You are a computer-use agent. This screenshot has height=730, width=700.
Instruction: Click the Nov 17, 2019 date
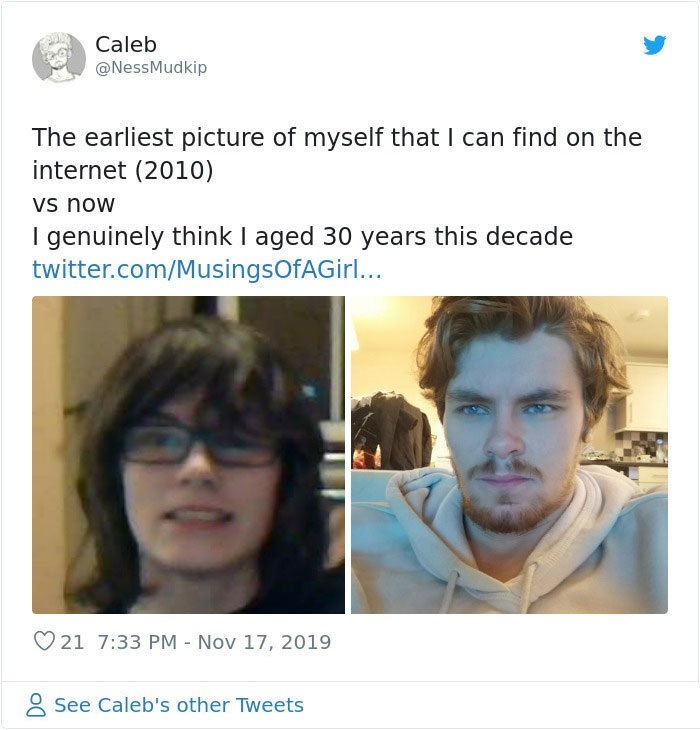point(264,642)
